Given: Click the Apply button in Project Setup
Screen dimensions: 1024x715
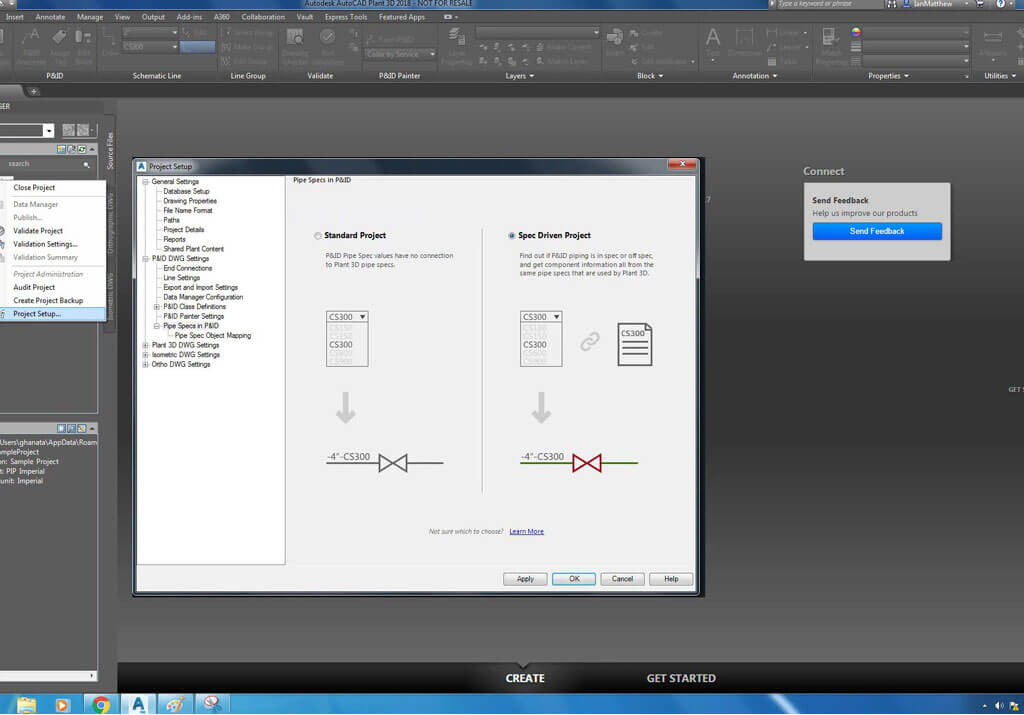Looking at the screenshot, I should 525,579.
